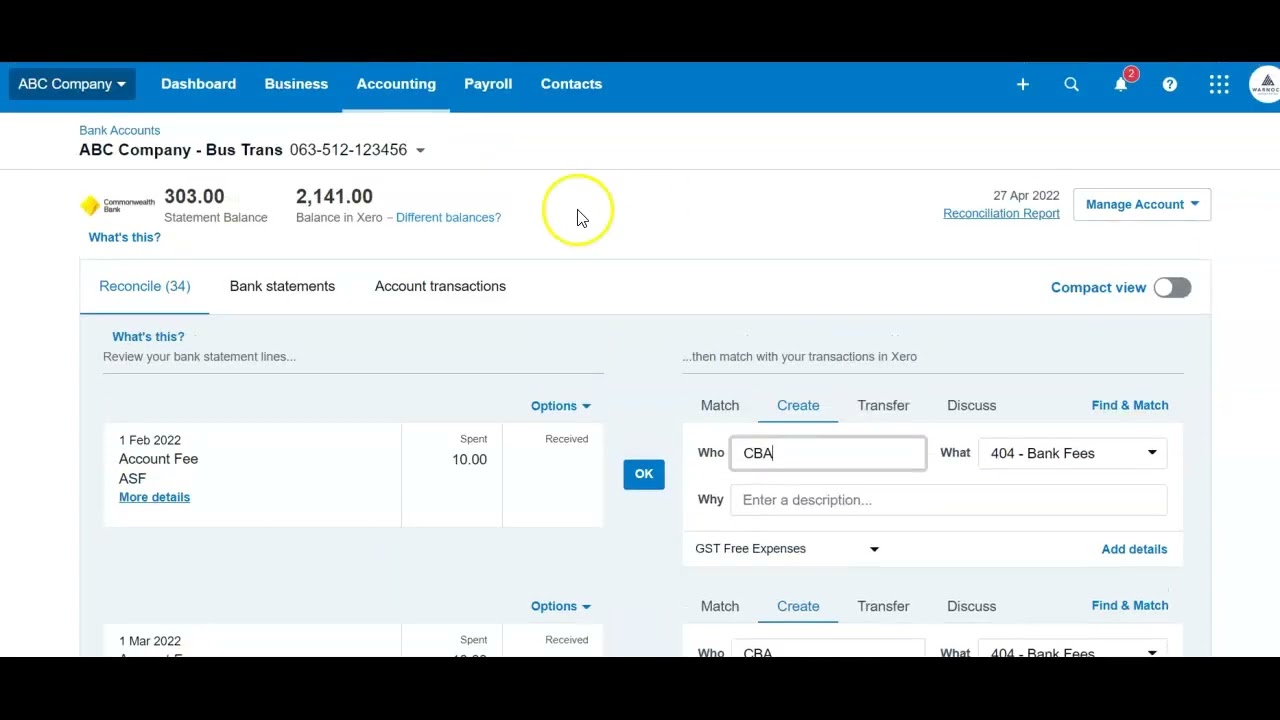Click the Warnock user avatar
This screenshot has height=720, width=1280.
tap(1265, 85)
